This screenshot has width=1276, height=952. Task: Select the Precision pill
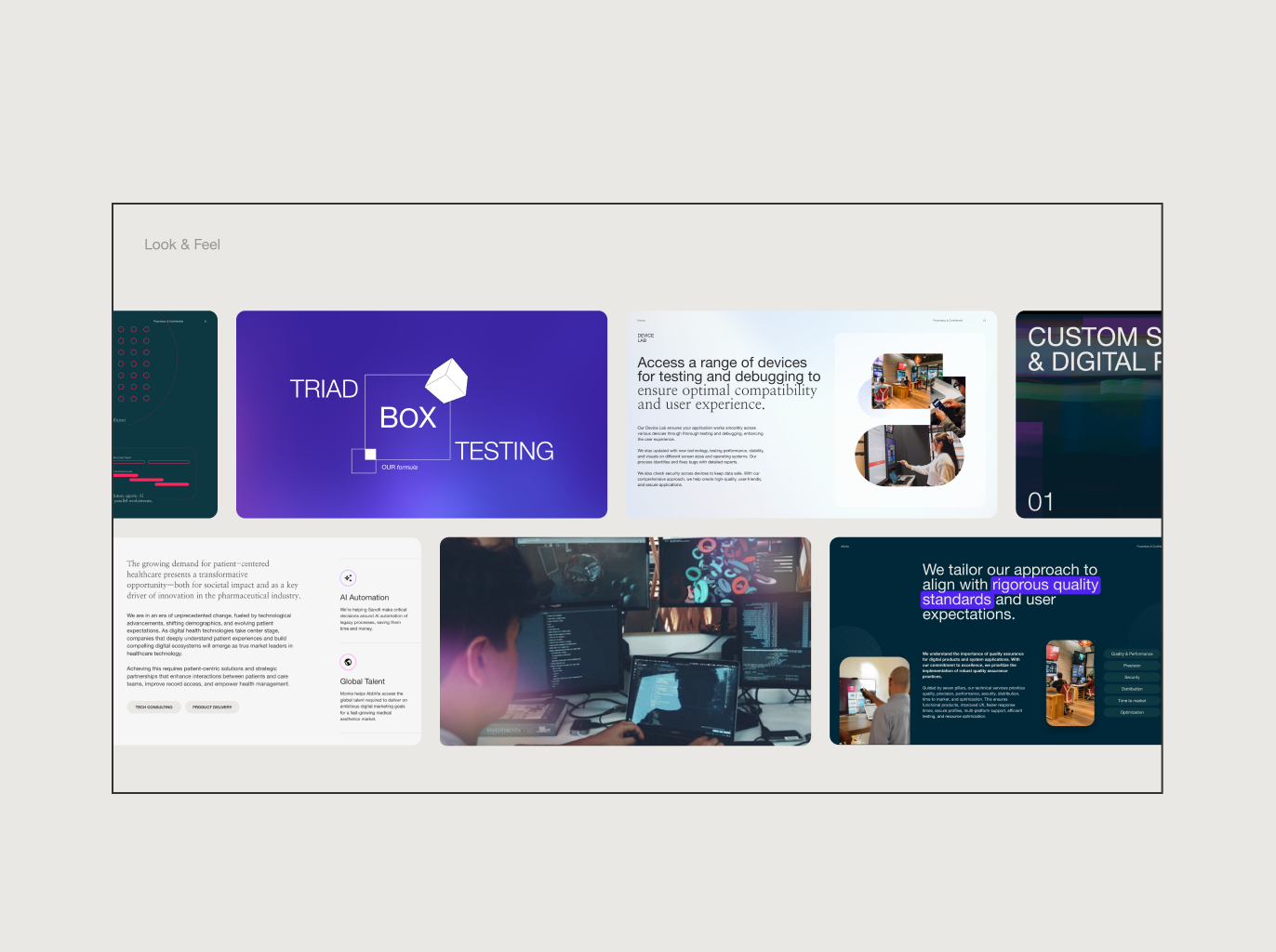click(x=1132, y=666)
